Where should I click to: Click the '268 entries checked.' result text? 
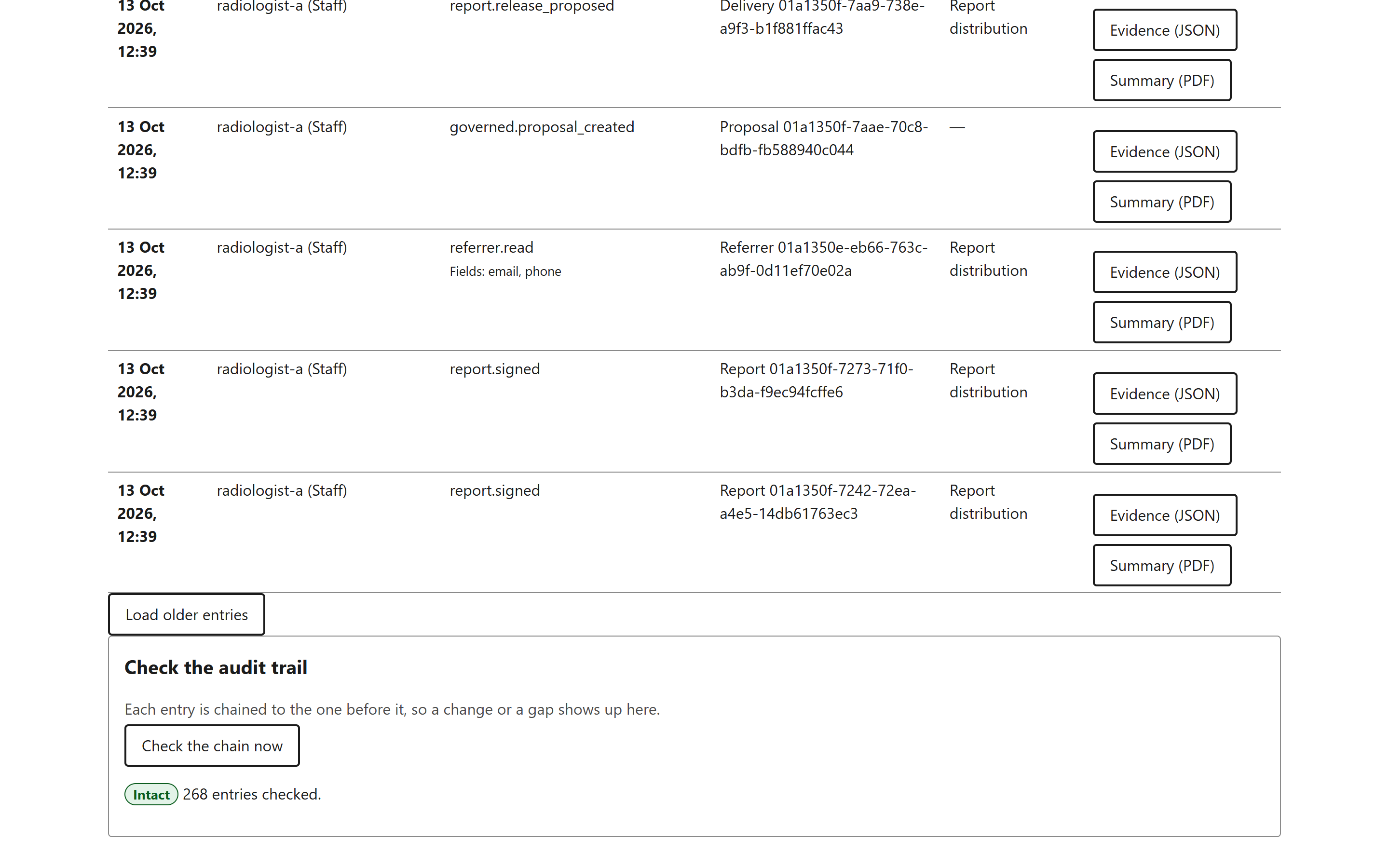pos(251,794)
